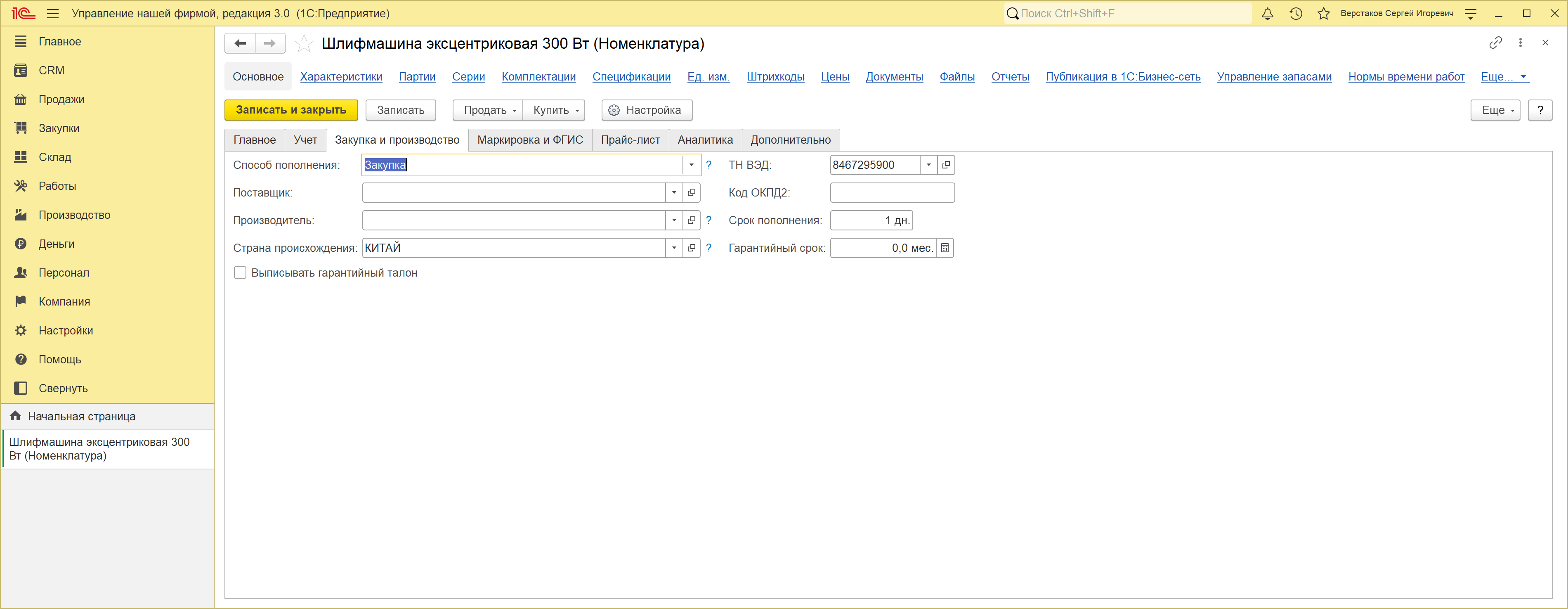Open the main menu hamburger in title bar
Viewport: 1568px width, 609px height.
point(53,13)
